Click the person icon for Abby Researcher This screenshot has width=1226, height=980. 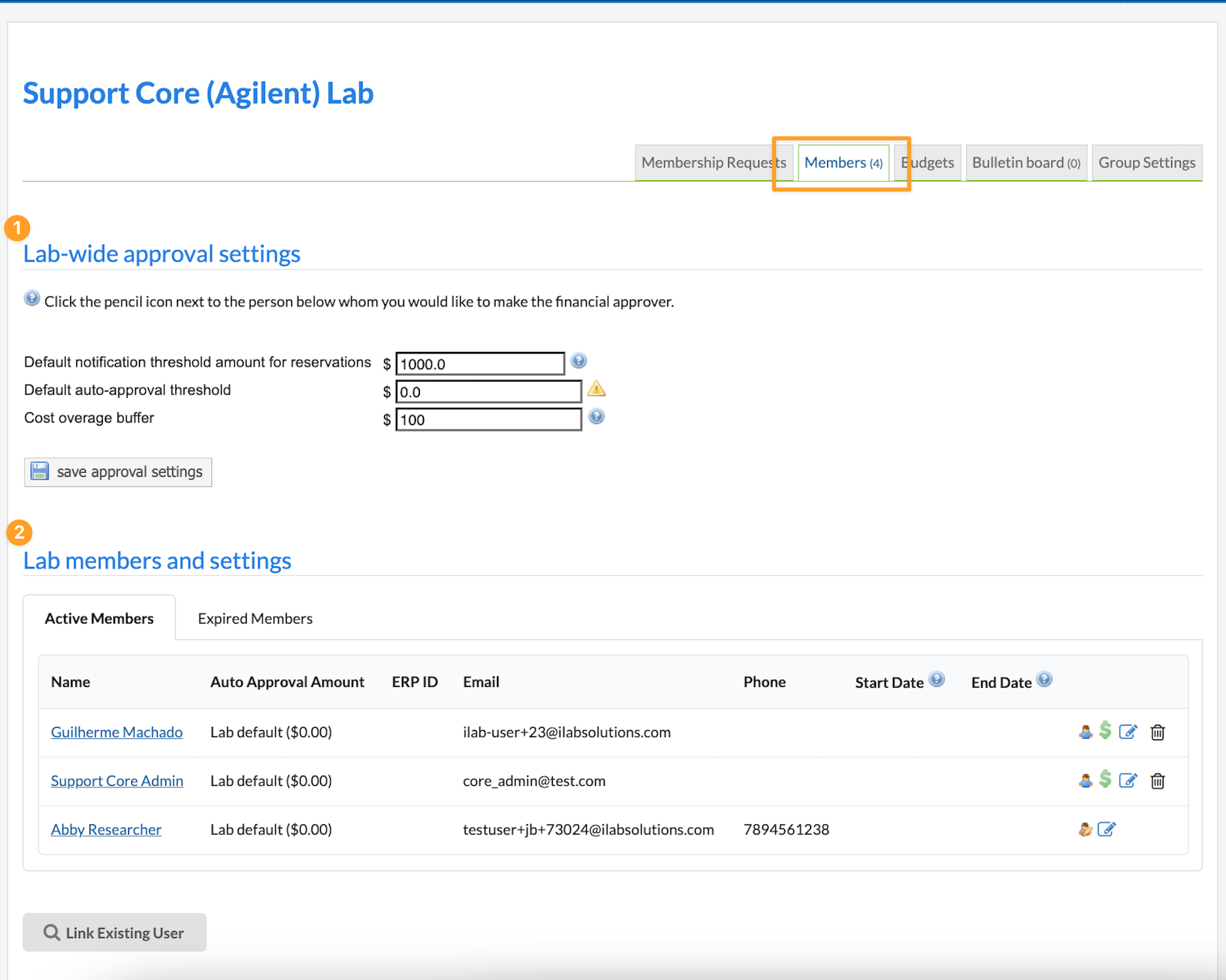click(x=1085, y=829)
